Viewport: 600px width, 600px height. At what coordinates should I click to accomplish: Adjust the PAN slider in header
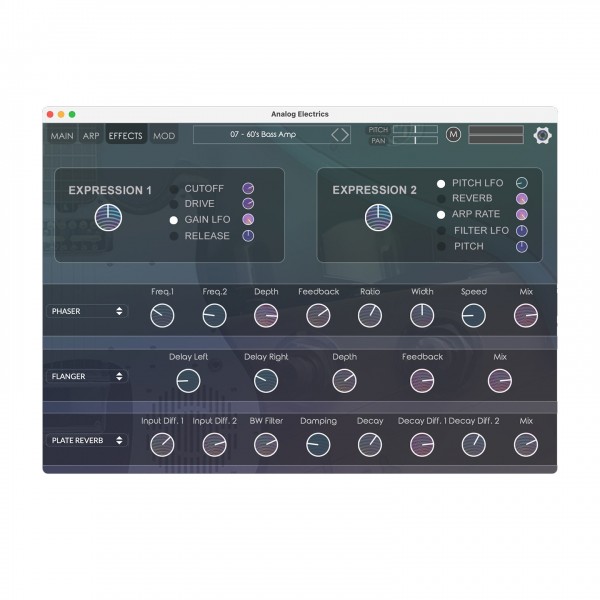pos(415,140)
